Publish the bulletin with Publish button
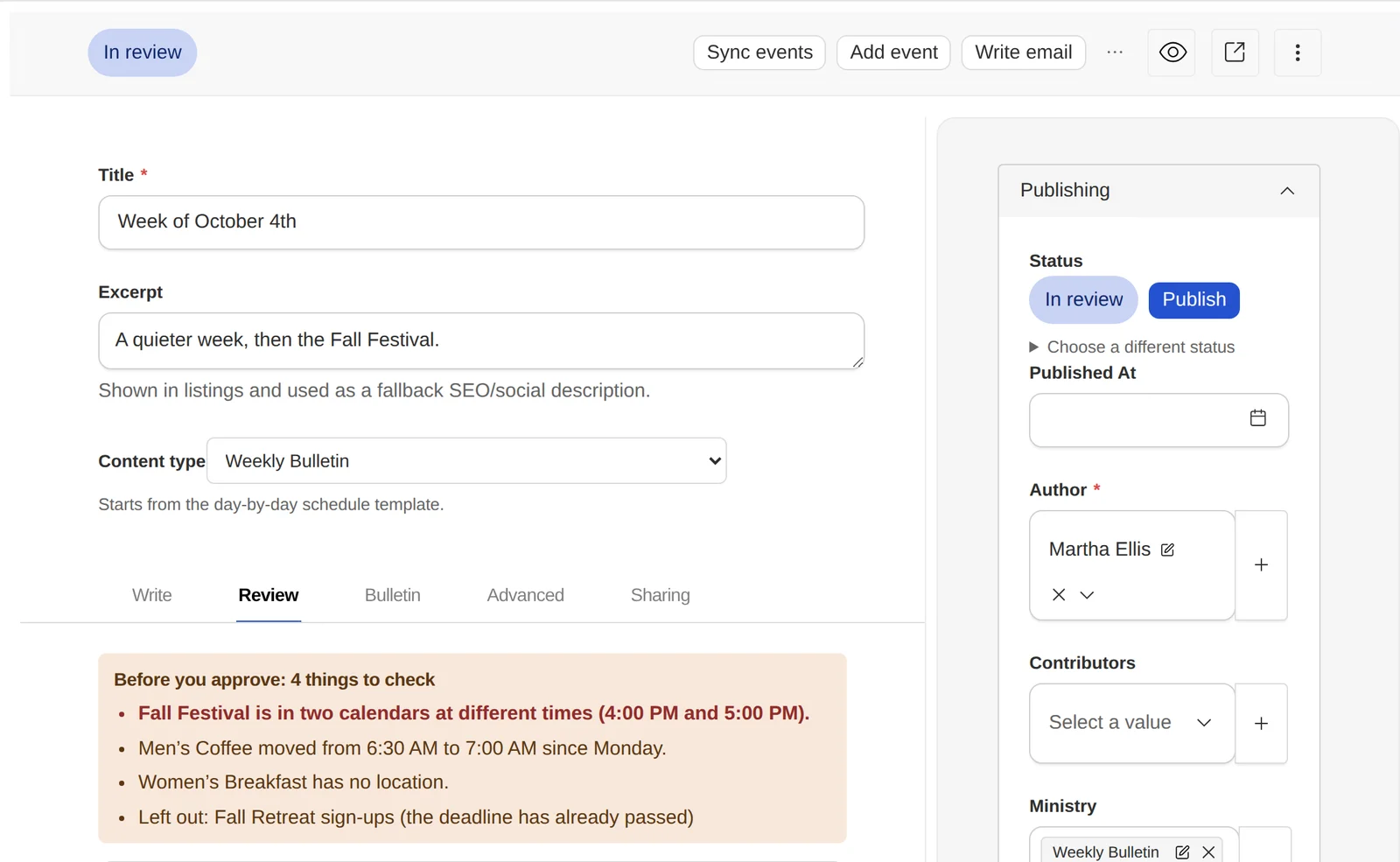This screenshot has height=862, width=1400. (1194, 300)
